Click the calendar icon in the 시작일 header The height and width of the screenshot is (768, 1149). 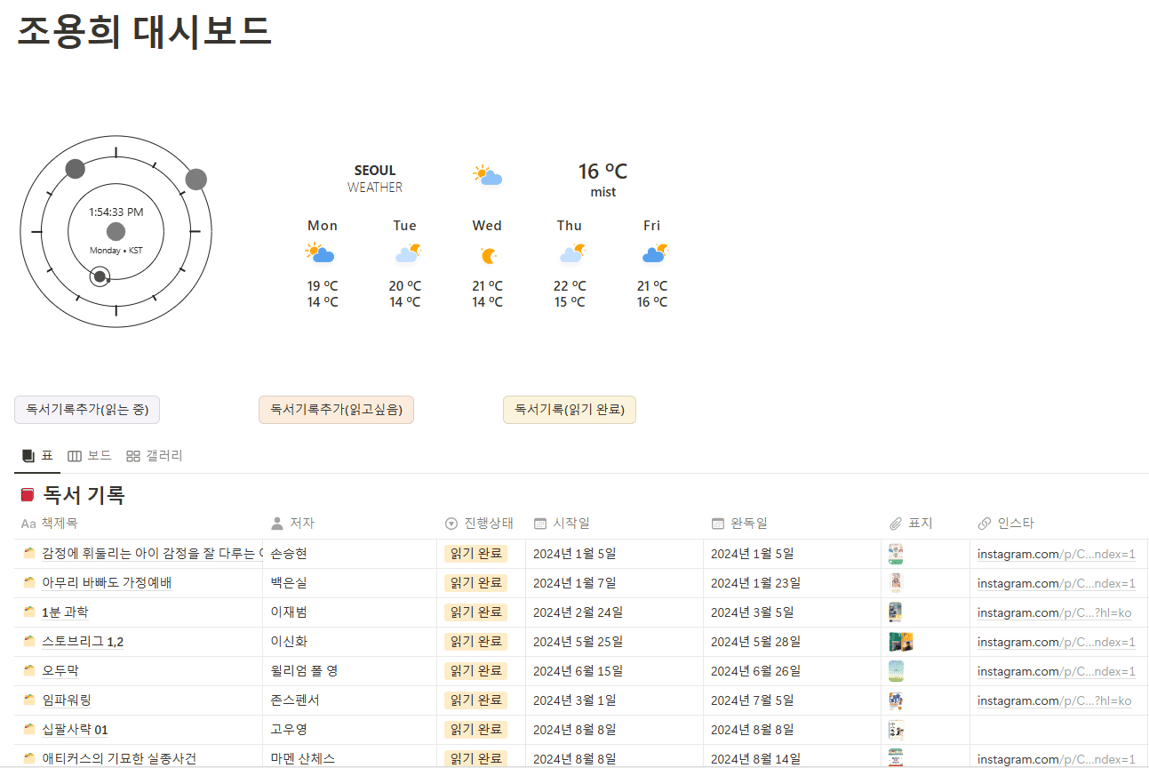point(538,522)
